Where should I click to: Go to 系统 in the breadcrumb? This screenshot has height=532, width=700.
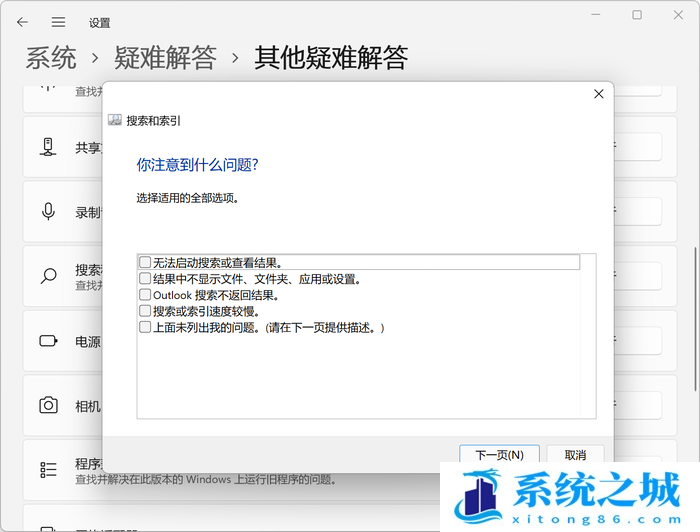click(x=51, y=57)
